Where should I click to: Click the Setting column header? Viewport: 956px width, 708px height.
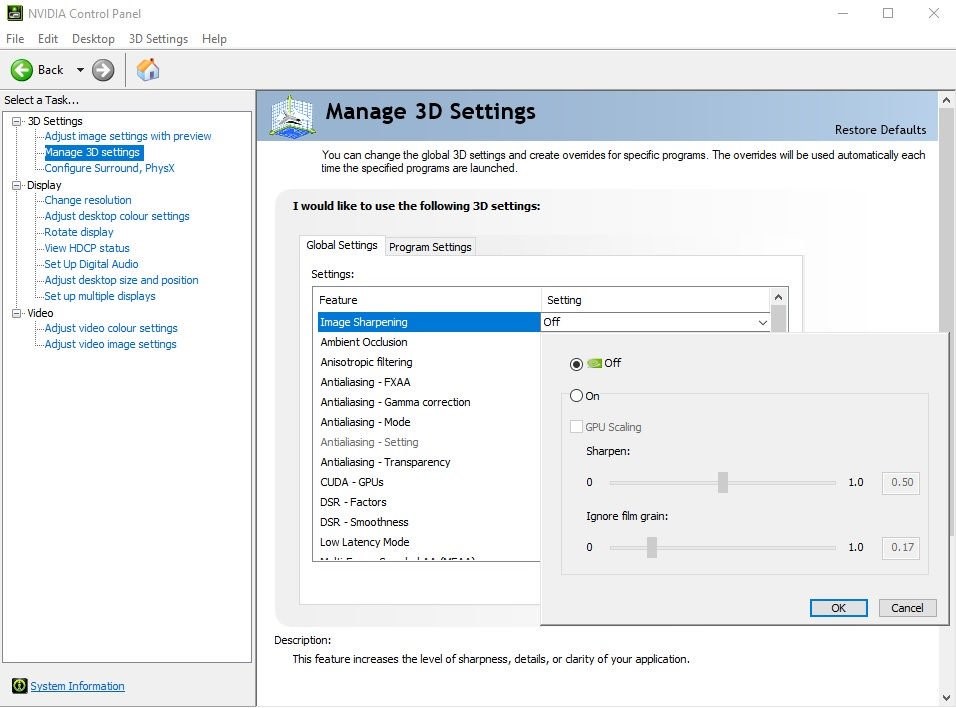[x=656, y=300]
